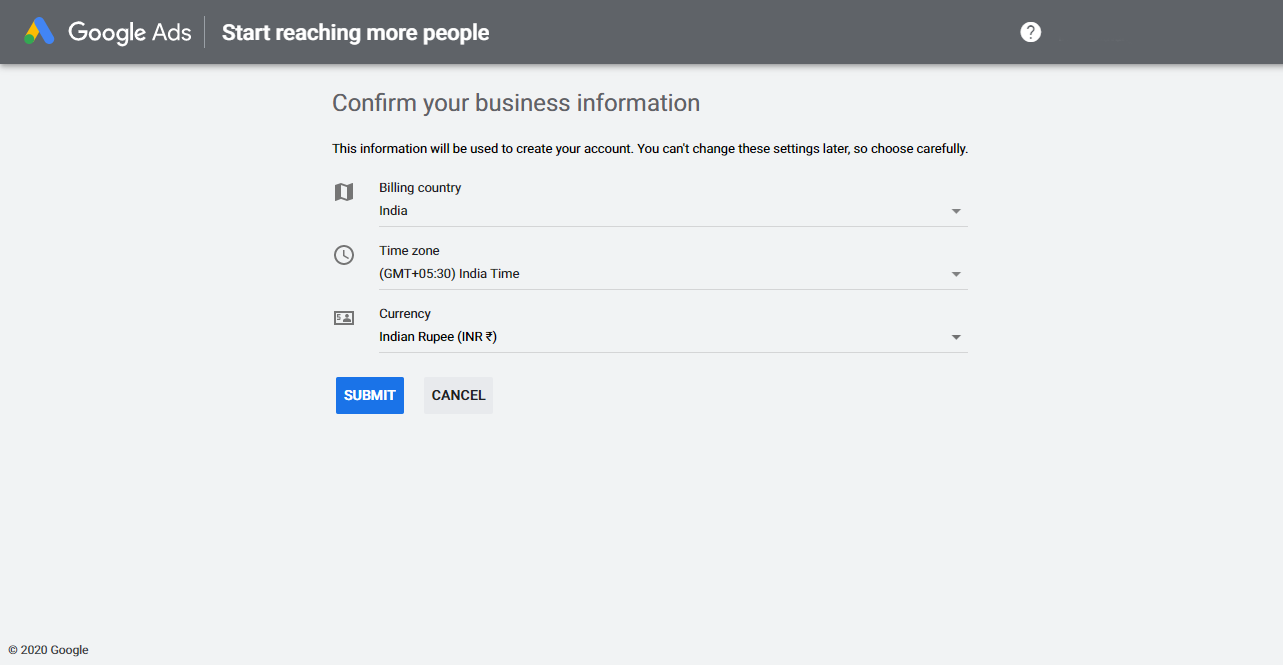Expand the Time zone dropdown arrow
The width and height of the screenshot is (1283, 665).
click(956, 273)
